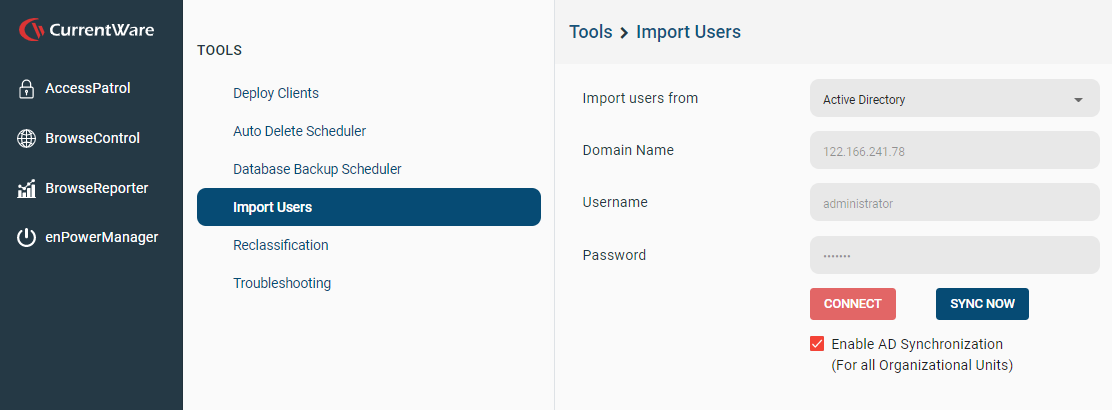Click the Tools breadcrumb link

tap(591, 32)
